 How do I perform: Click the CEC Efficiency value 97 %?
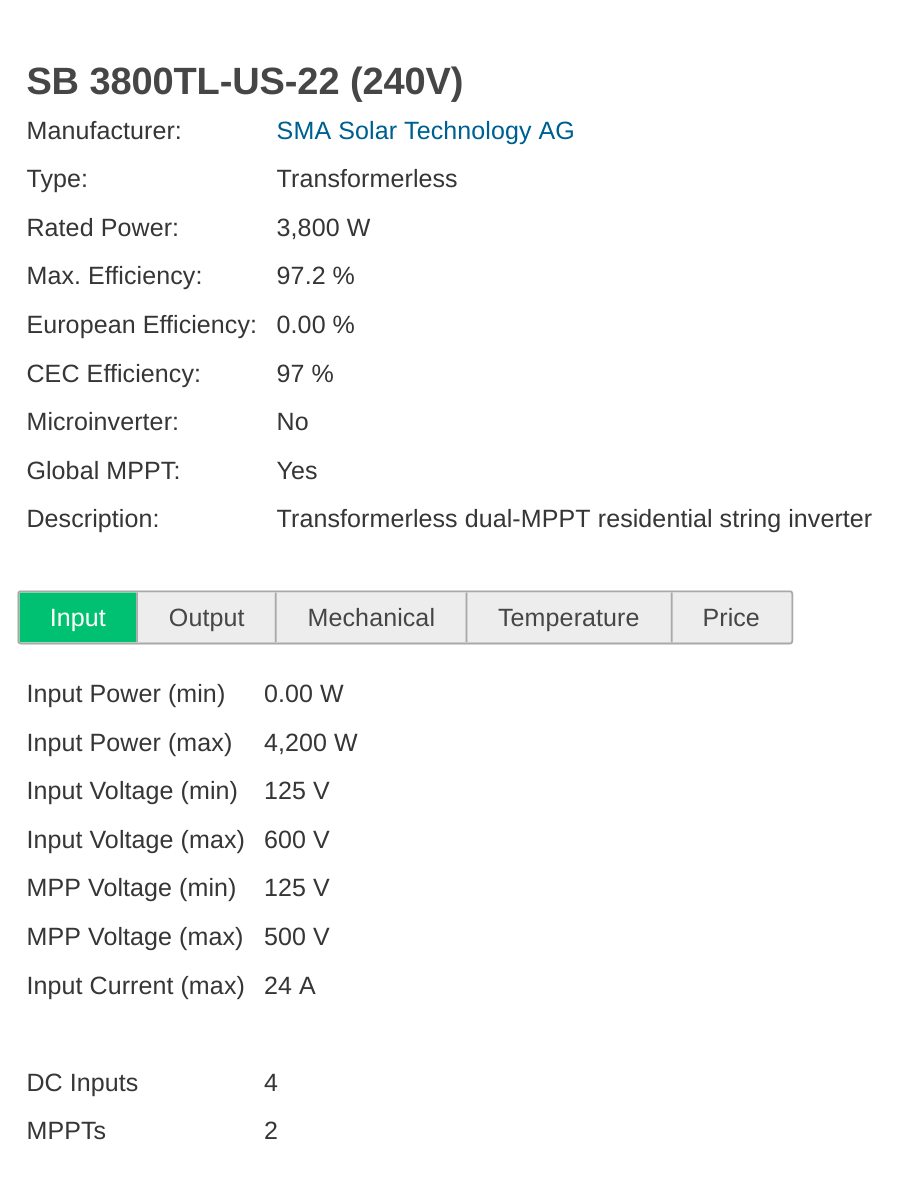[x=305, y=374]
